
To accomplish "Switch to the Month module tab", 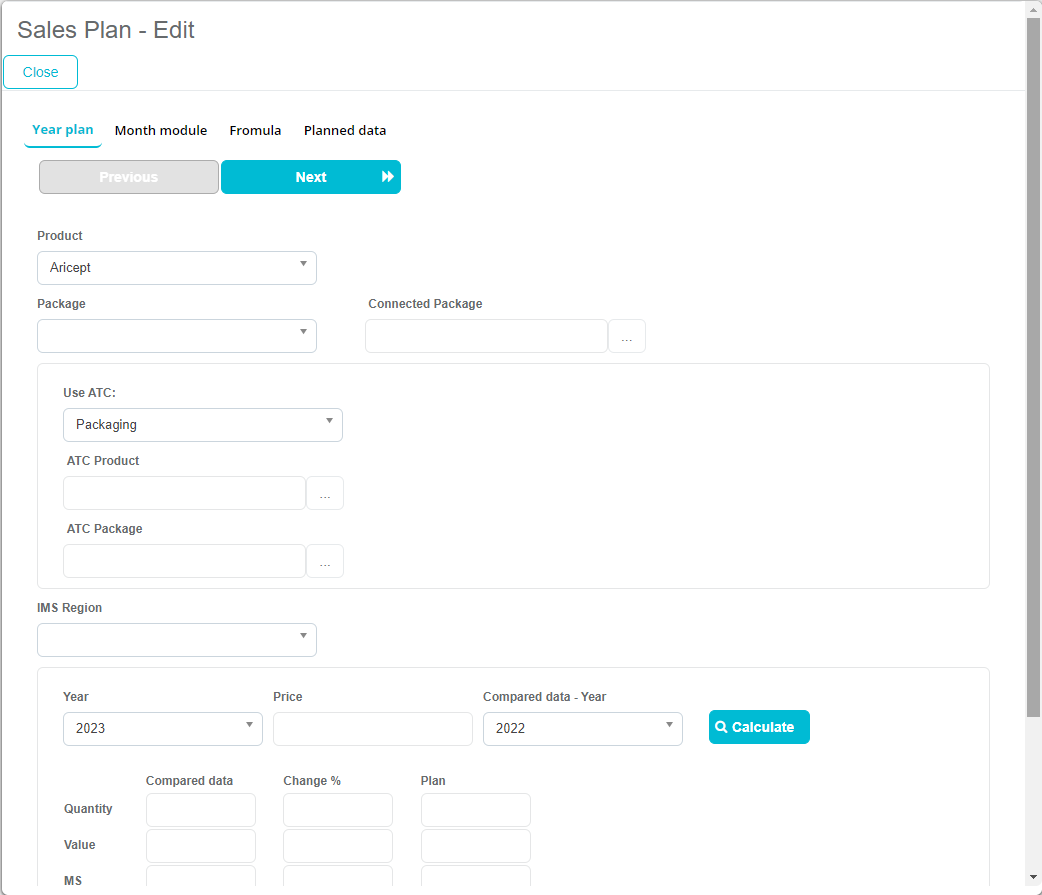I will click(x=161, y=131).
